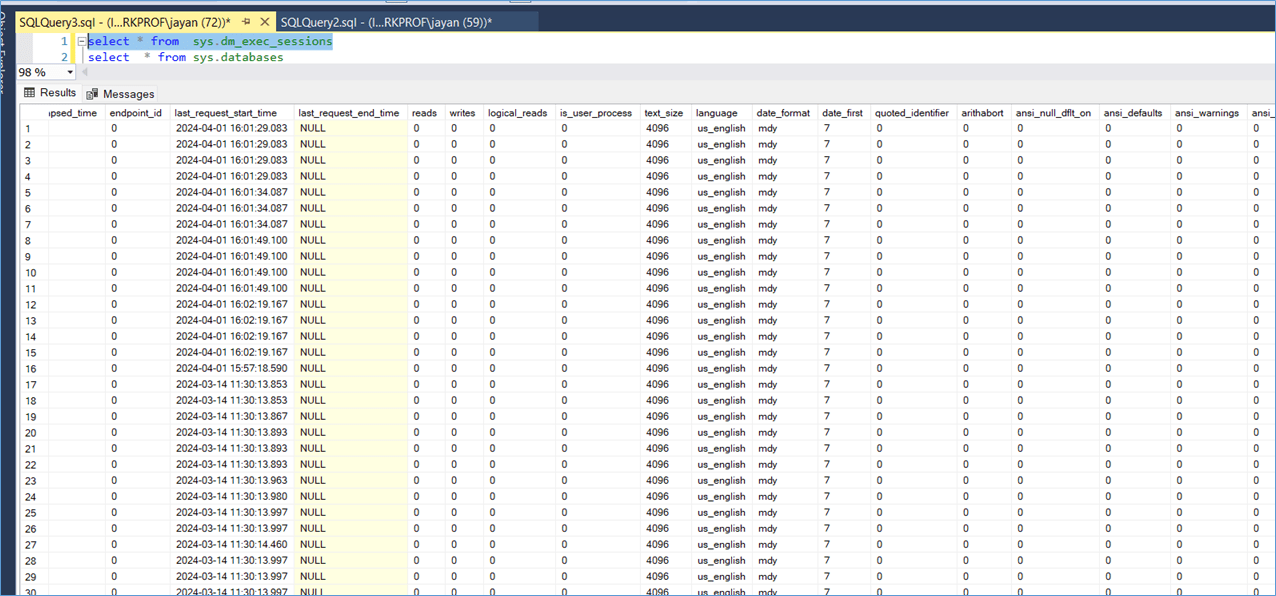Viewport: 1276px width, 596px height.
Task: Click the reads column header
Action: 424,113
